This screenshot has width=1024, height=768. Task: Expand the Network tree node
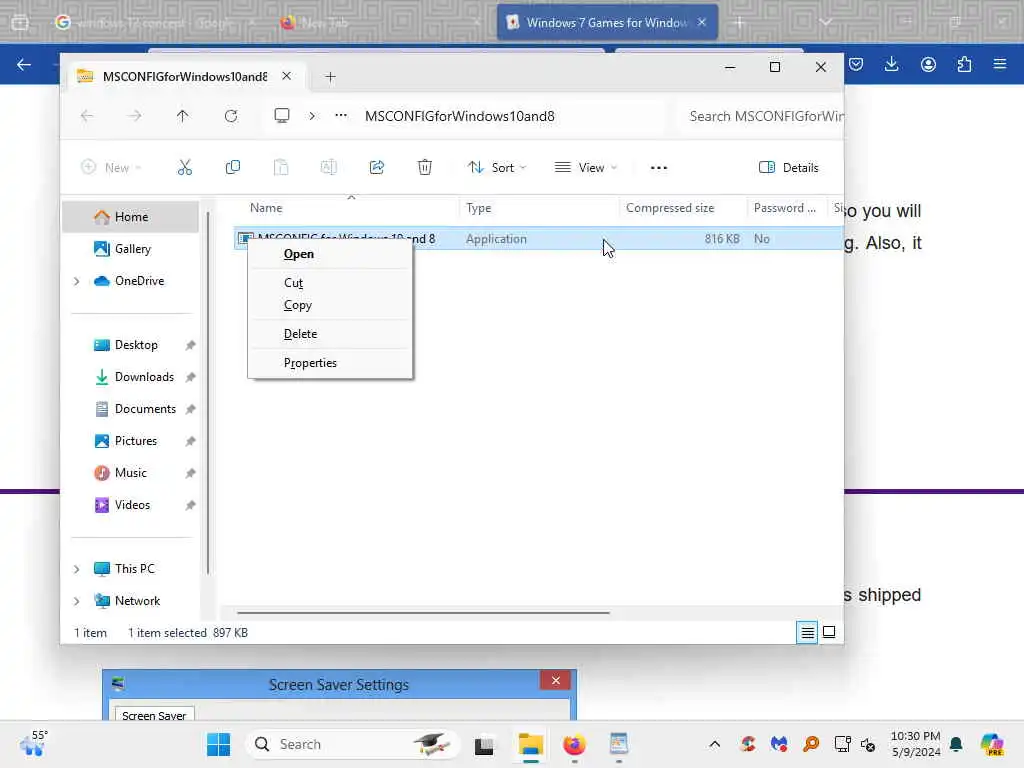point(76,601)
